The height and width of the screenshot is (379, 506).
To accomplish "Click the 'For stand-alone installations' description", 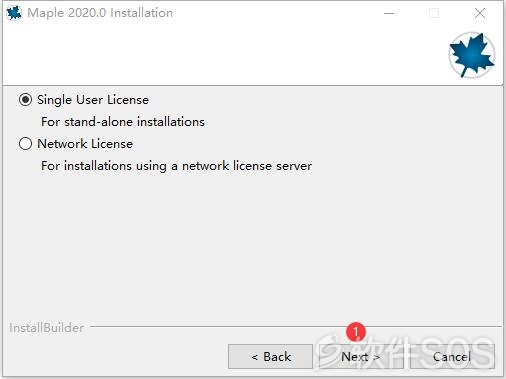I will 123,122.
